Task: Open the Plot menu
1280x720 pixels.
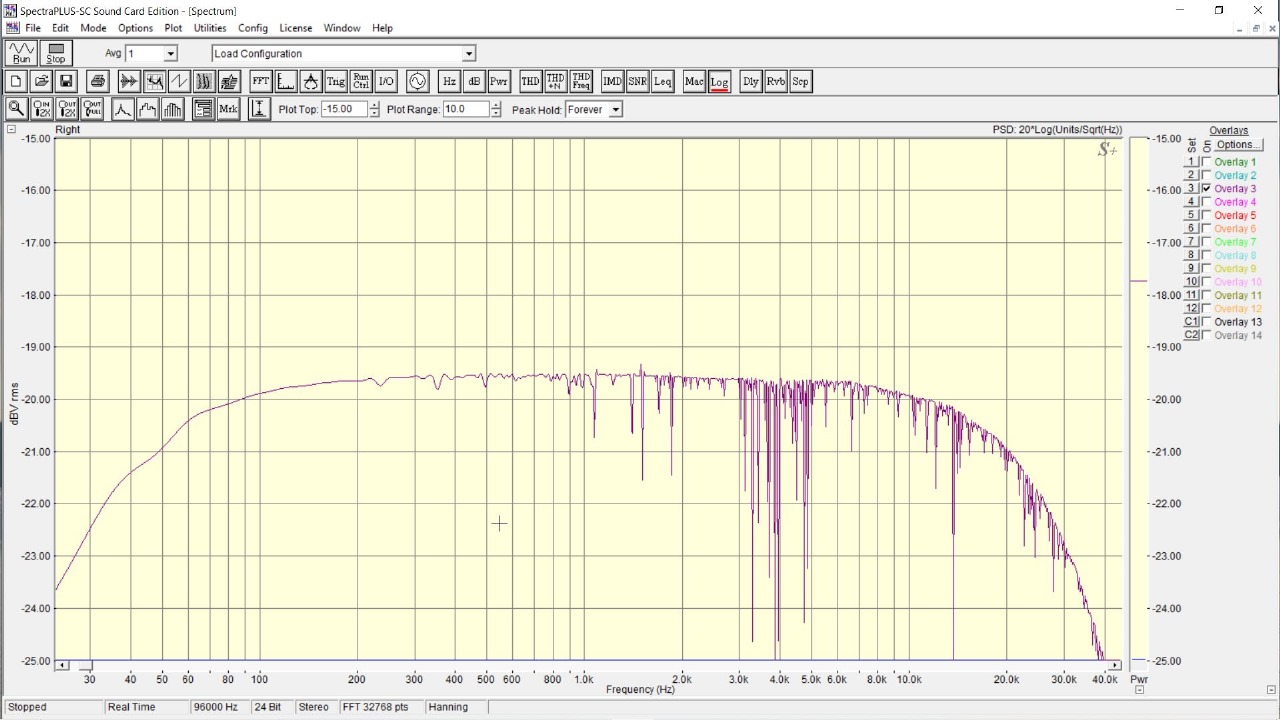Action: (173, 28)
